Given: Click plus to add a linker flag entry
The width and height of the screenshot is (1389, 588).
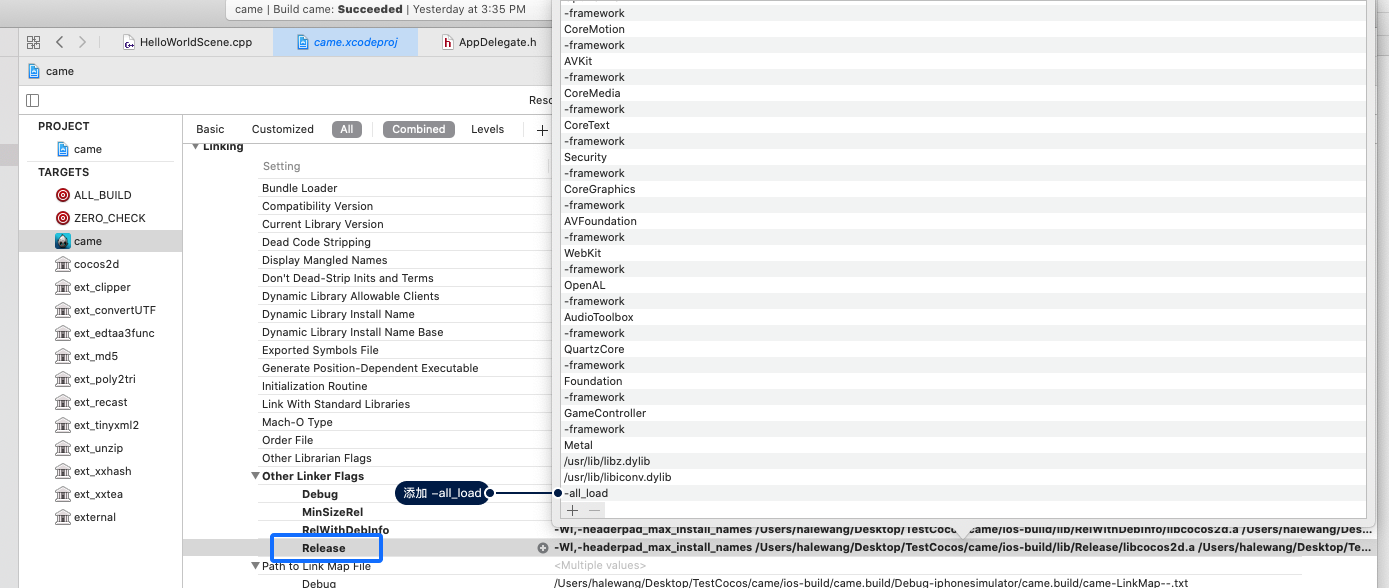Looking at the screenshot, I should [573, 510].
